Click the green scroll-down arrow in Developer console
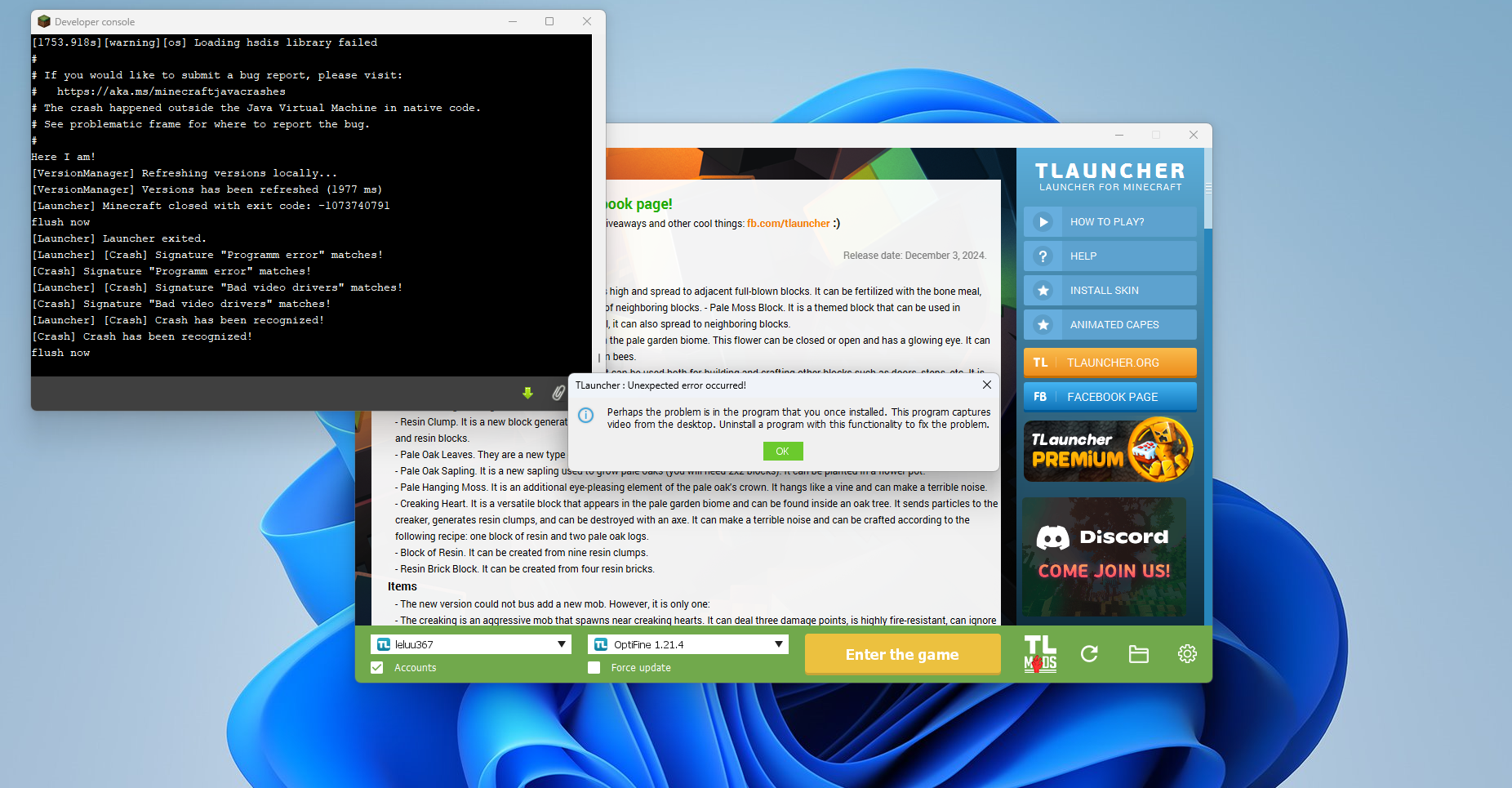 [x=528, y=394]
